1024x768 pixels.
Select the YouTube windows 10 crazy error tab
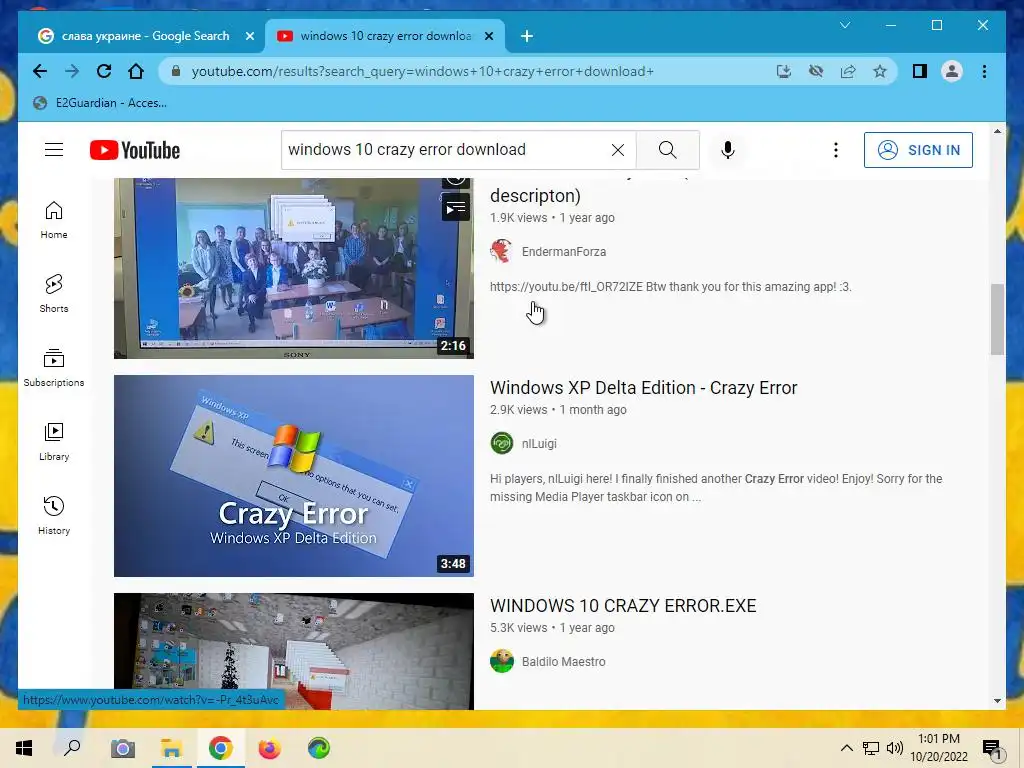(x=386, y=36)
